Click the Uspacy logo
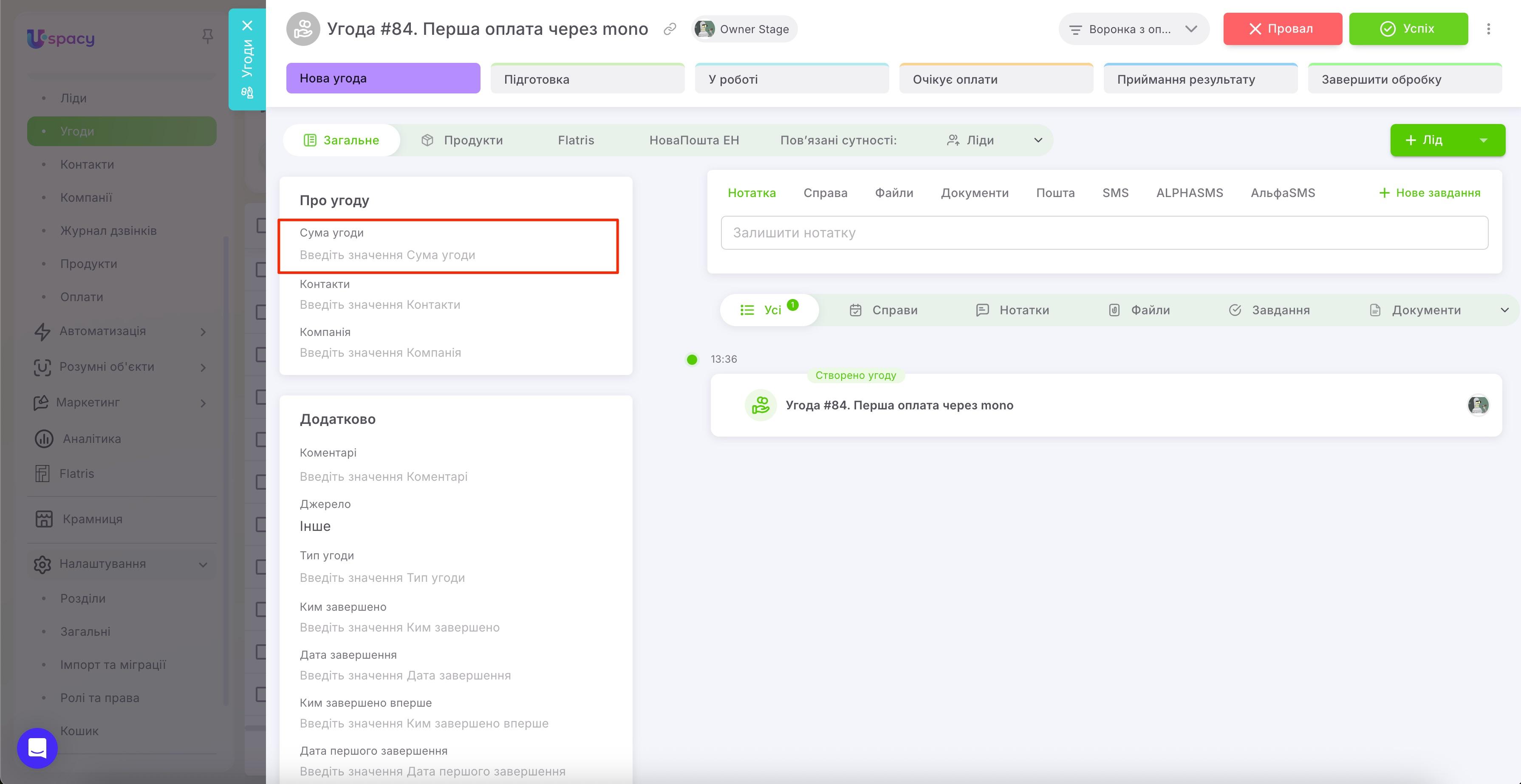The height and width of the screenshot is (784, 1521). coord(61,38)
